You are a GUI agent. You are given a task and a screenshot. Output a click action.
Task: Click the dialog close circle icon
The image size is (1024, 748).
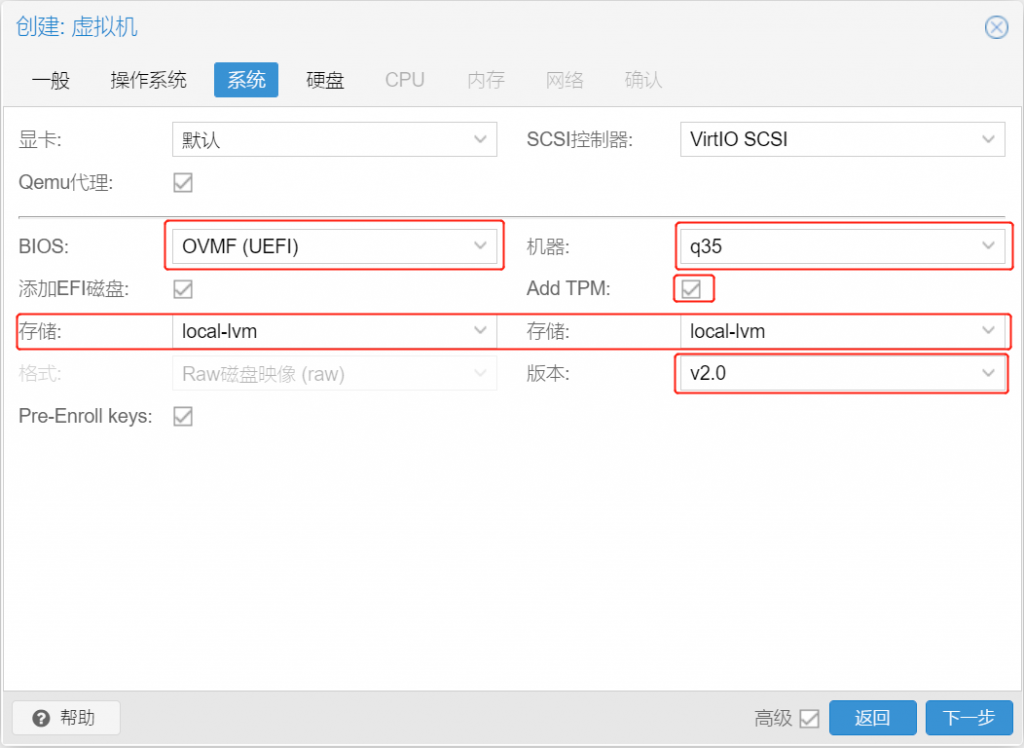pos(996,27)
